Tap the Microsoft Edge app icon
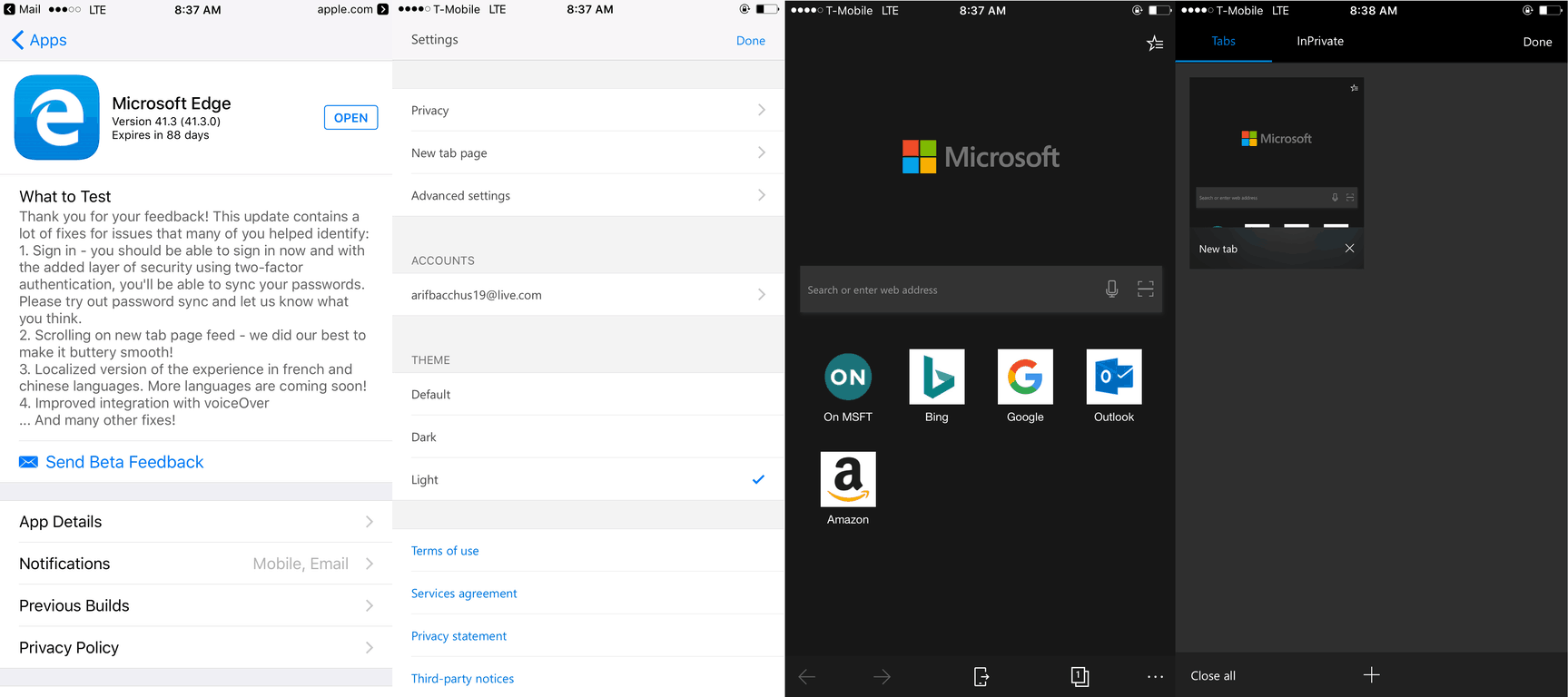Screen dimensions: 1568x697 (x=57, y=117)
